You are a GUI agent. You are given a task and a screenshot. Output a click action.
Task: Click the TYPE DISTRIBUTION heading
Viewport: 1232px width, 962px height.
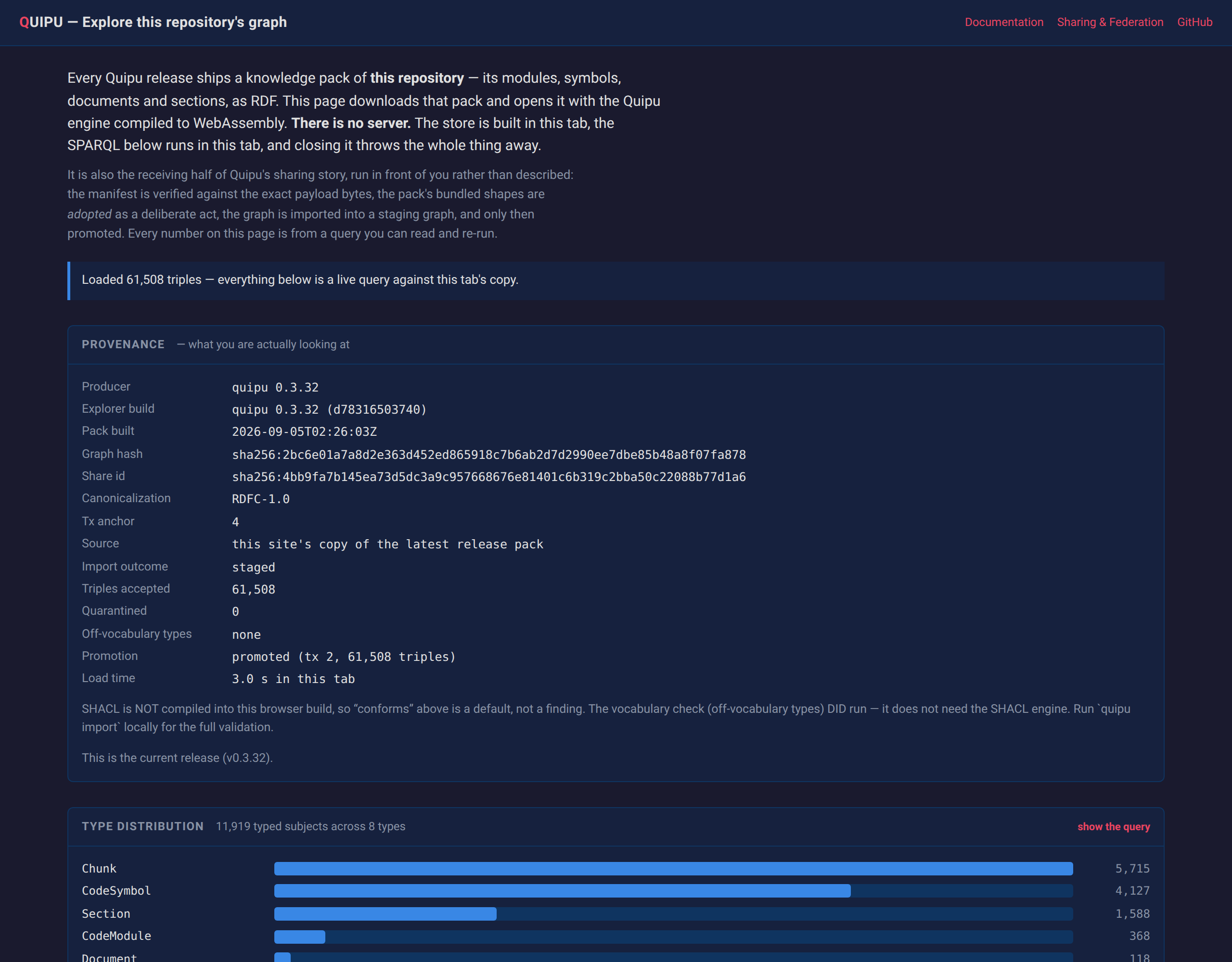tap(142, 826)
